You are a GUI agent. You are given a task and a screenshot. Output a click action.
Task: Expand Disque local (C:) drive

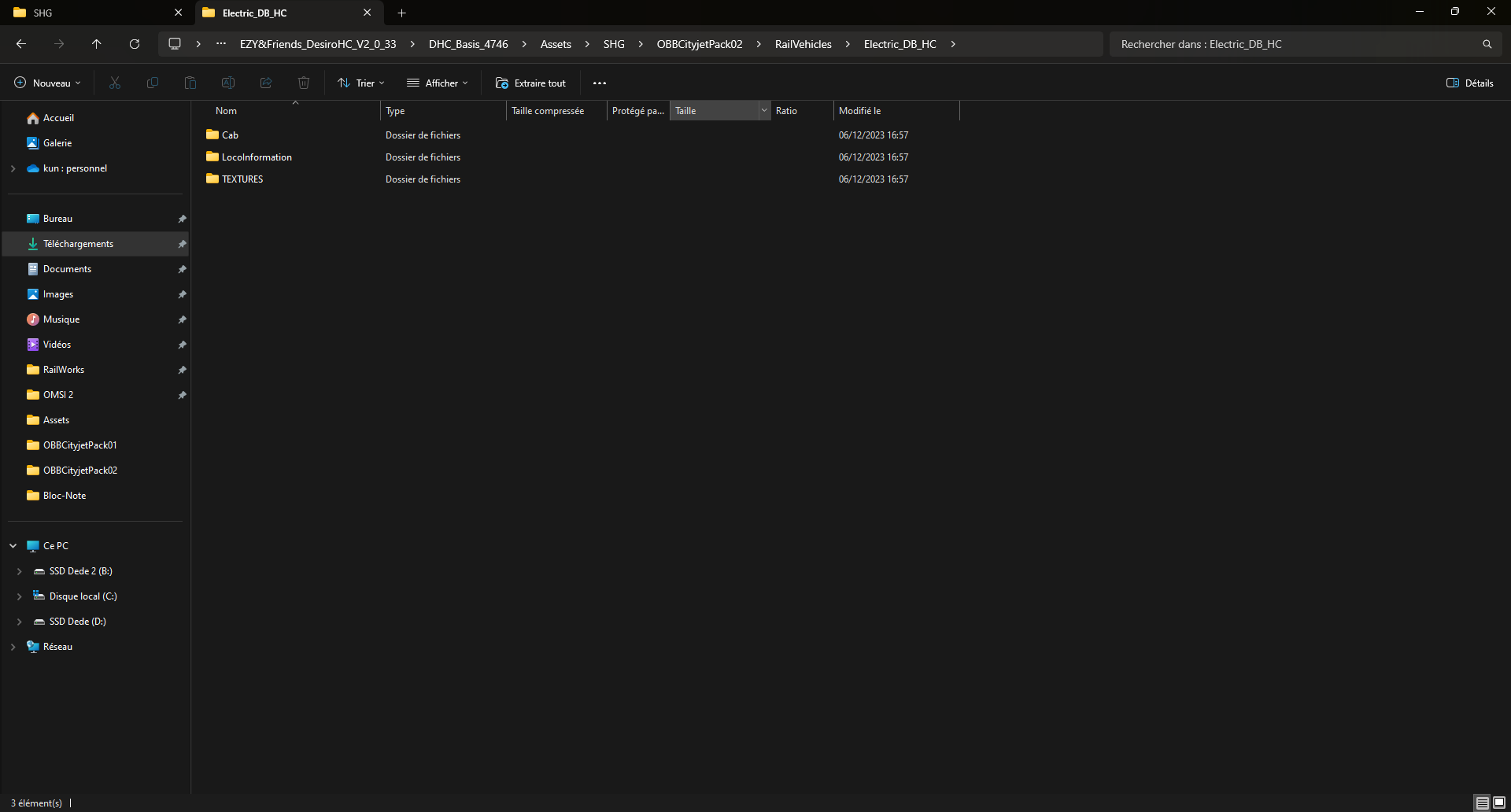pyautogui.click(x=19, y=596)
